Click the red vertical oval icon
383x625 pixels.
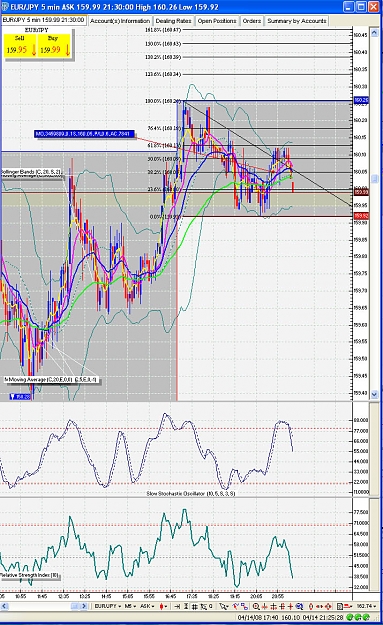coord(311,606)
